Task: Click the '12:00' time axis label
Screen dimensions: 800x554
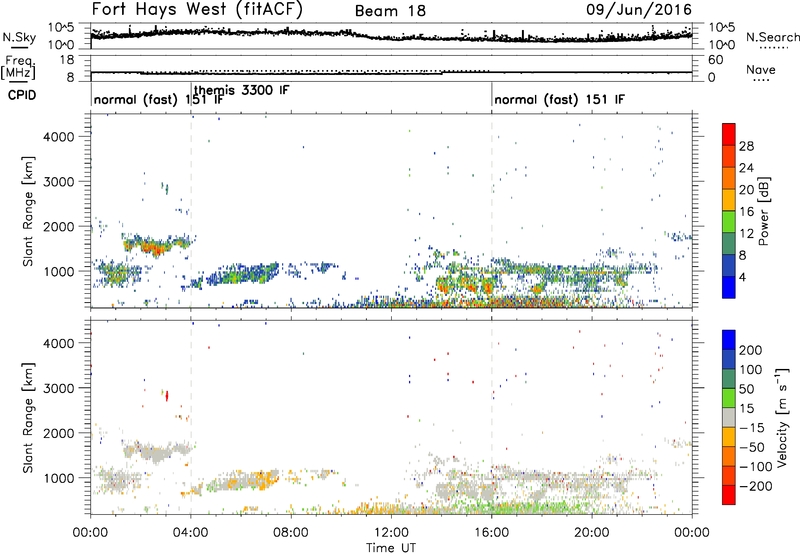Action: click(x=391, y=533)
